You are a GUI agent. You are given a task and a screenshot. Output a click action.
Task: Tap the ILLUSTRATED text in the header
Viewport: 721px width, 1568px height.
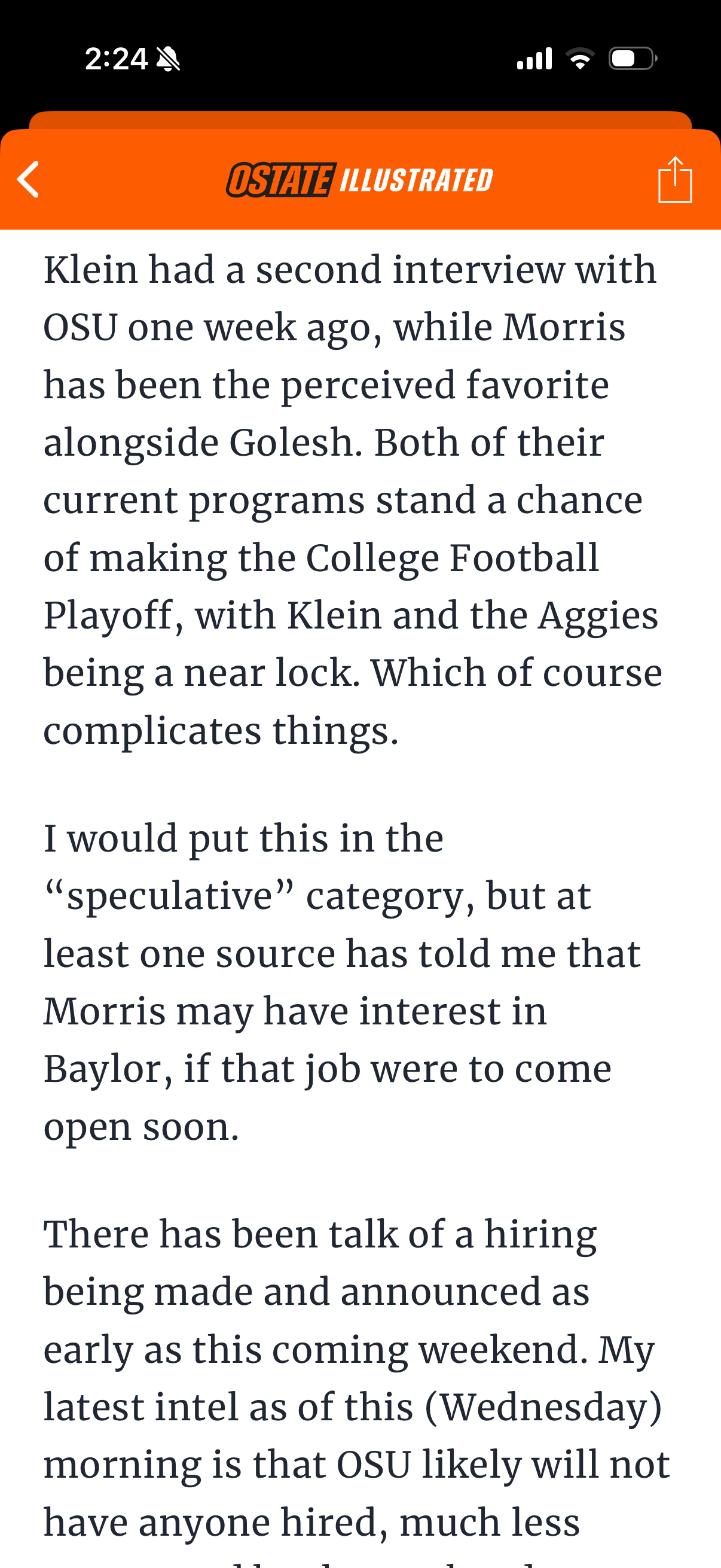tap(416, 180)
